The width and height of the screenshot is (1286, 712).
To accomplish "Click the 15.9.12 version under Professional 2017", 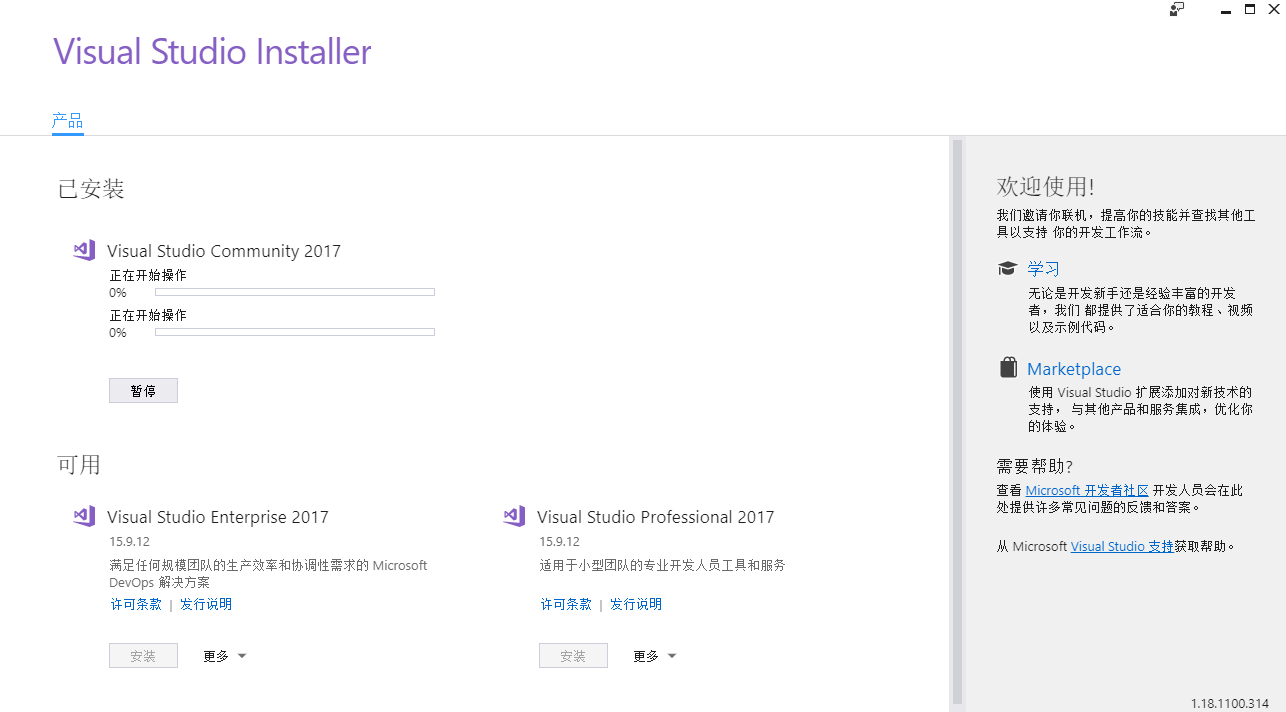I will coord(559,541).
